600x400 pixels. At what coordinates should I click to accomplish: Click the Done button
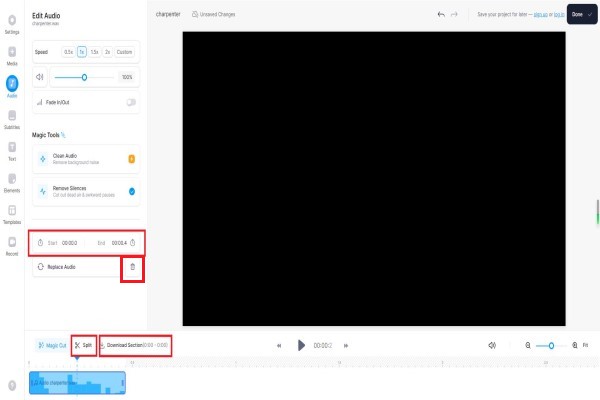pyautogui.click(x=581, y=14)
